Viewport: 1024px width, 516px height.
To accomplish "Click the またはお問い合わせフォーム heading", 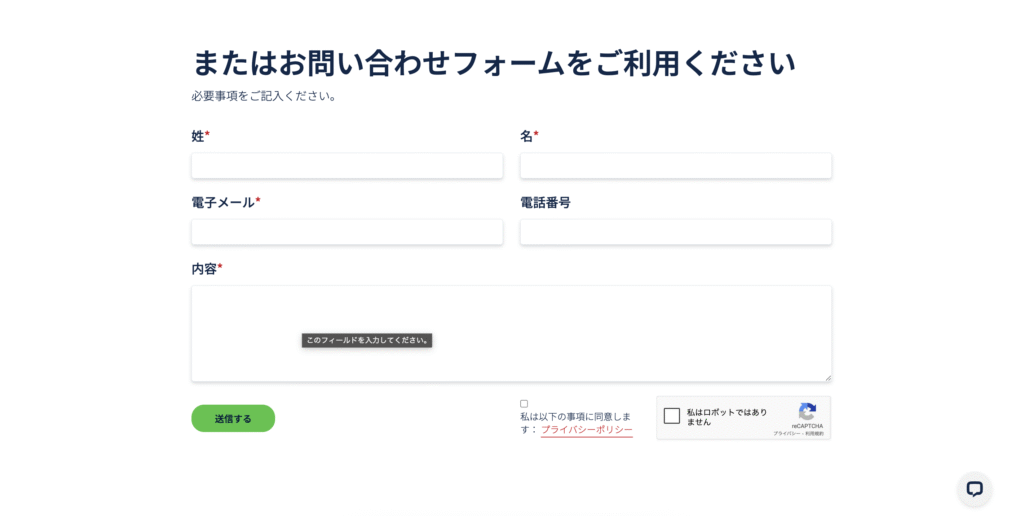I will [x=494, y=63].
